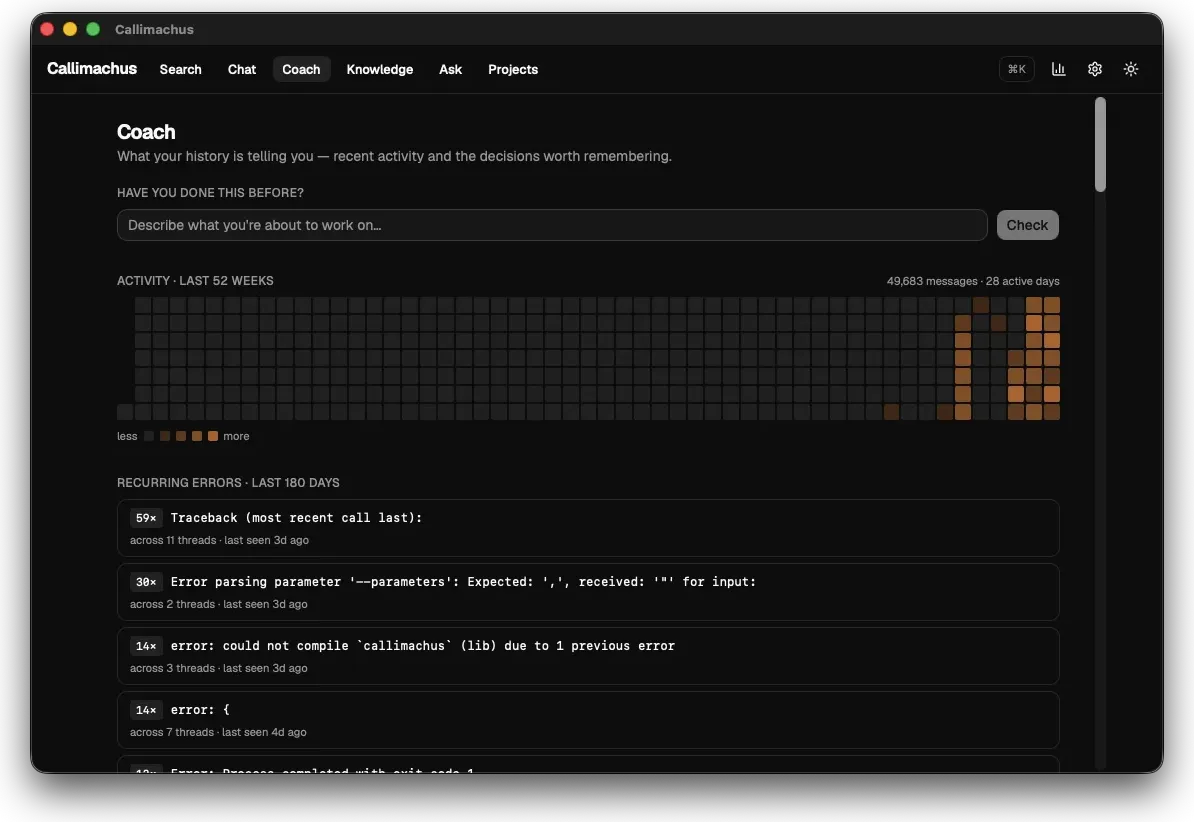Open the statistics bar chart icon
This screenshot has width=1194, height=822.
tap(1058, 69)
